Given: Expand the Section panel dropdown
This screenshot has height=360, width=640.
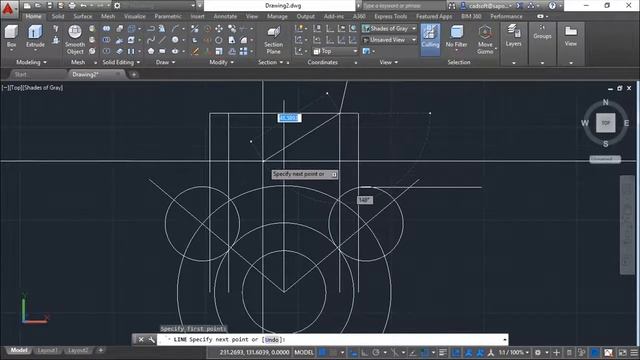Looking at the screenshot, I should pos(271,62).
